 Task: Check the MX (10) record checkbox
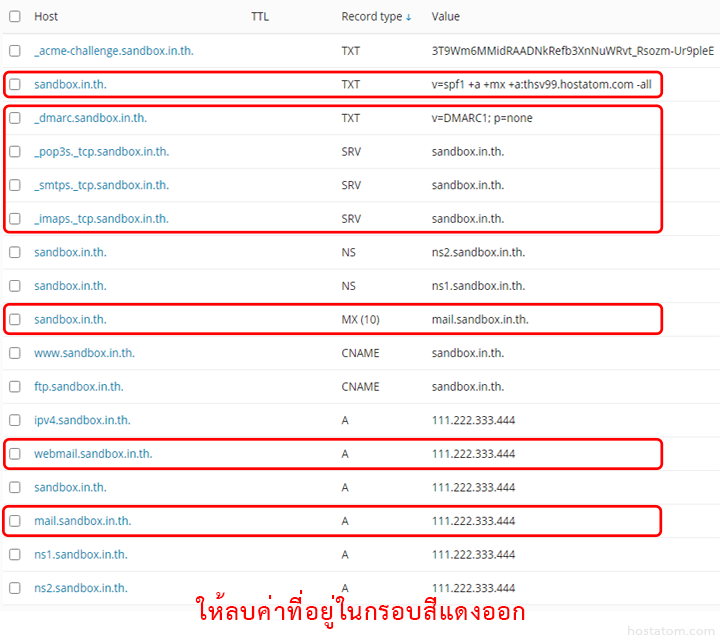pyautogui.click(x=14, y=320)
